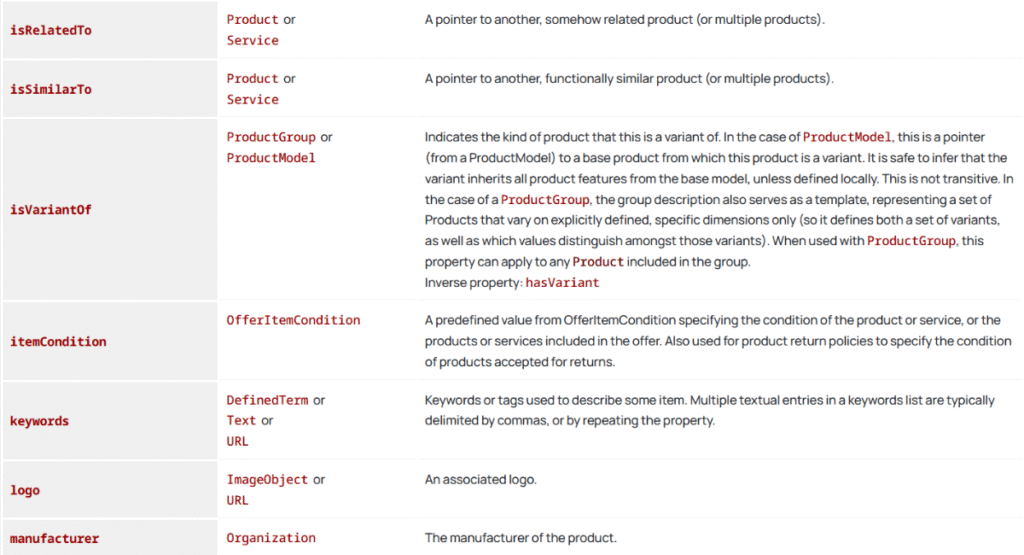The height and width of the screenshot is (555, 1024).
Task: Click the manufacturer property name
Action: 55,538
